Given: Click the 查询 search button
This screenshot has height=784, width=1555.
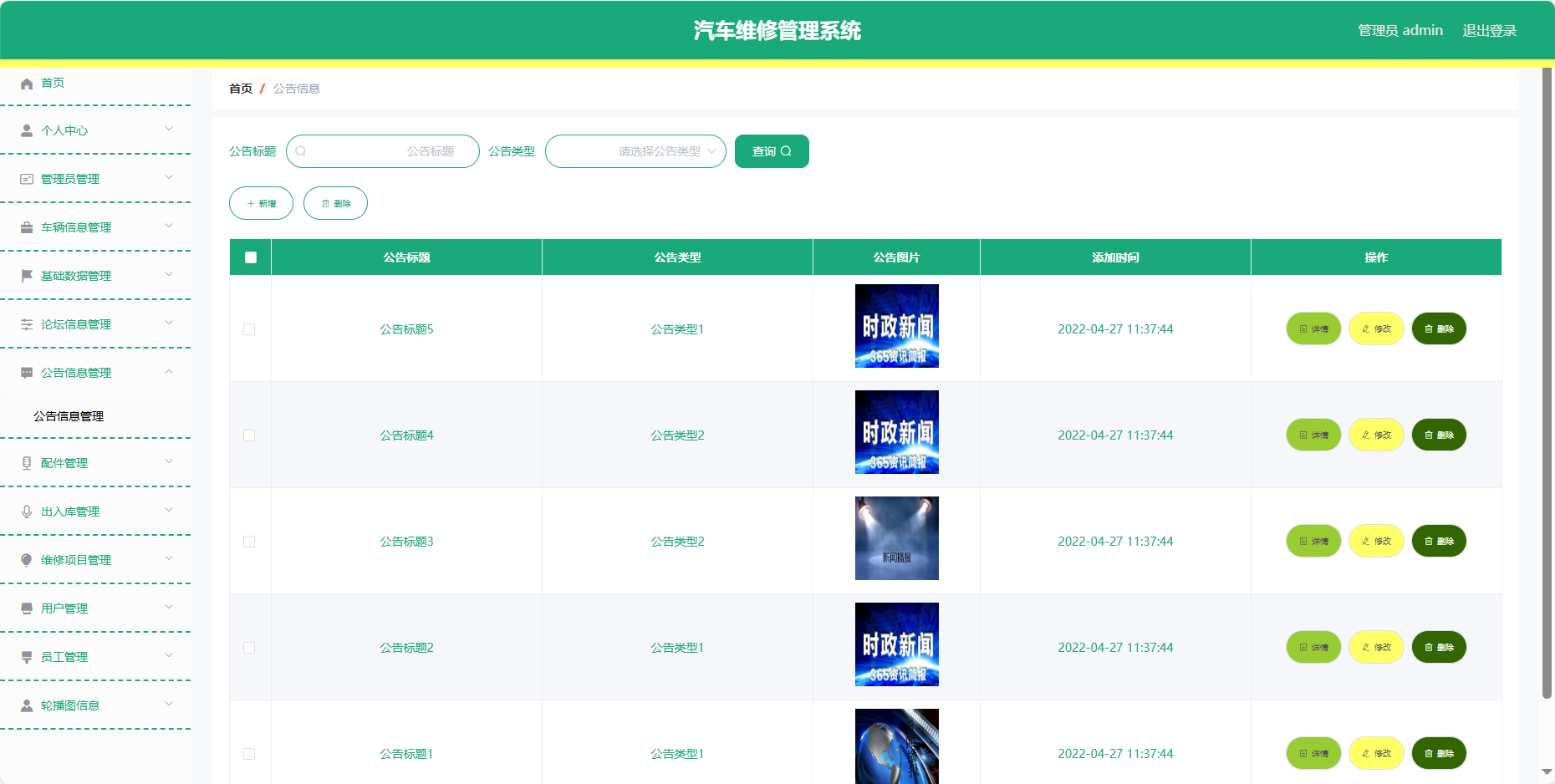Looking at the screenshot, I should tap(772, 151).
